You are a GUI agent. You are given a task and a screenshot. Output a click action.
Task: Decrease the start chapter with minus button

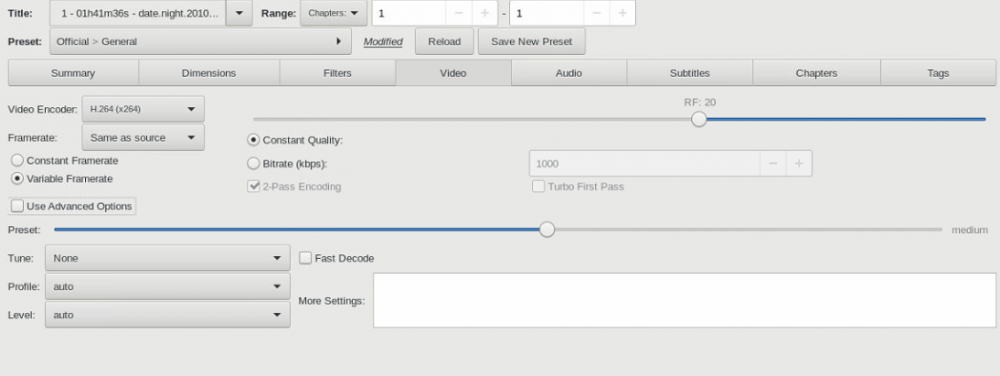(459, 13)
